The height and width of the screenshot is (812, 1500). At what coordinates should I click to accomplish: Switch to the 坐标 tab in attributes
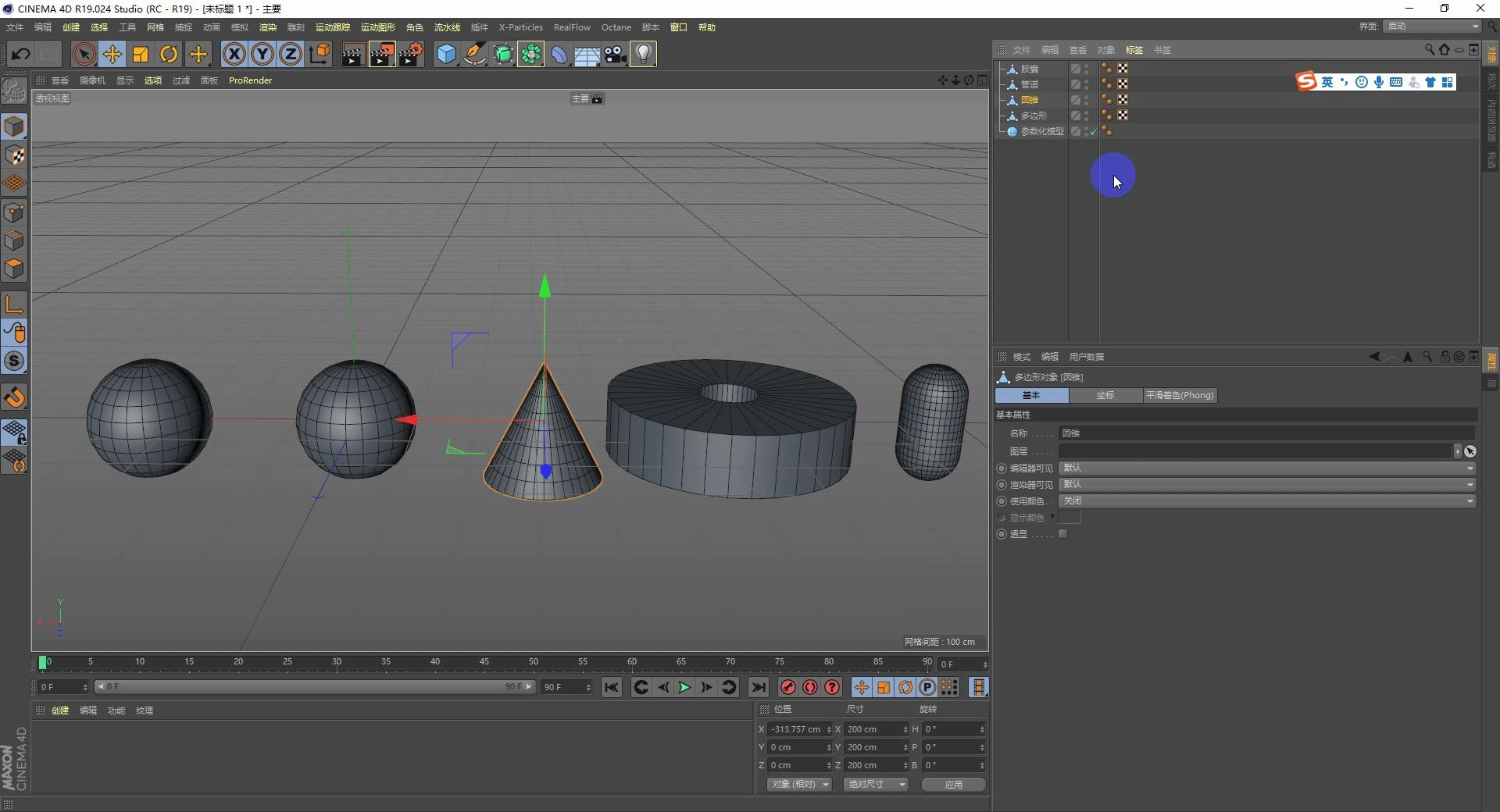(1105, 395)
